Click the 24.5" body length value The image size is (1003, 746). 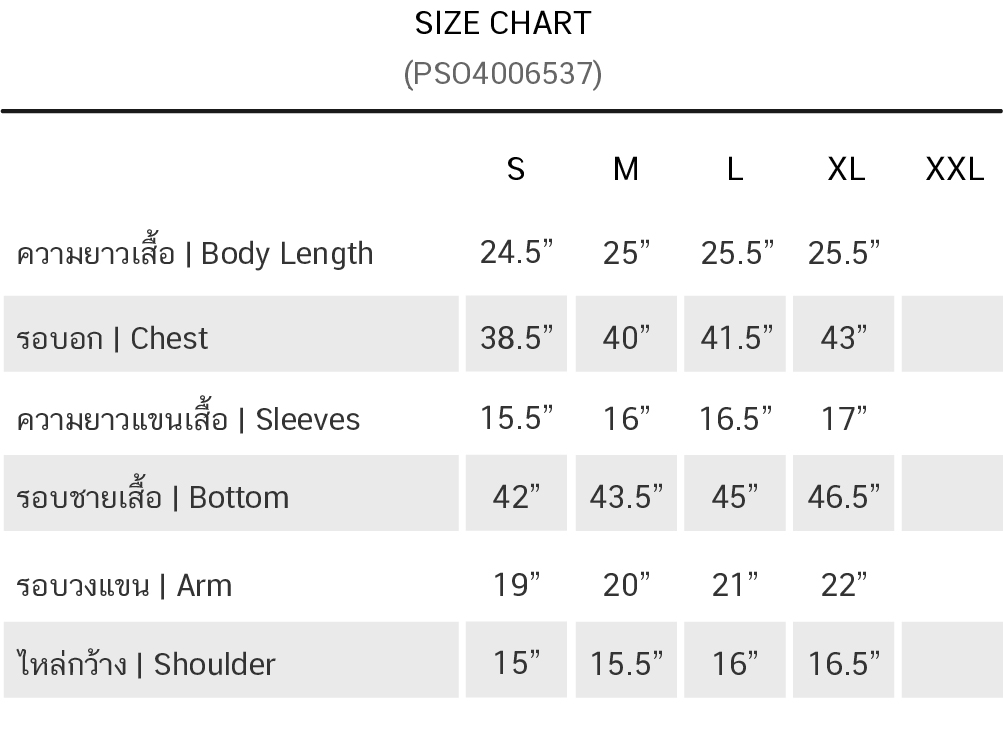point(516,253)
